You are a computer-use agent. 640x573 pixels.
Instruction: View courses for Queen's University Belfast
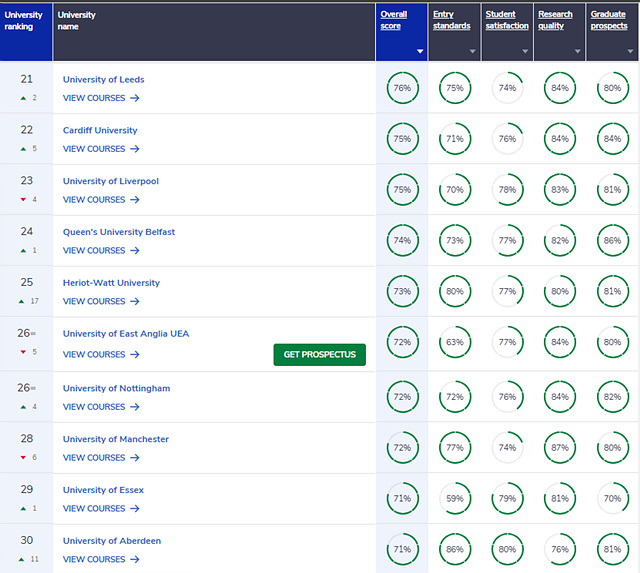(101, 251)
